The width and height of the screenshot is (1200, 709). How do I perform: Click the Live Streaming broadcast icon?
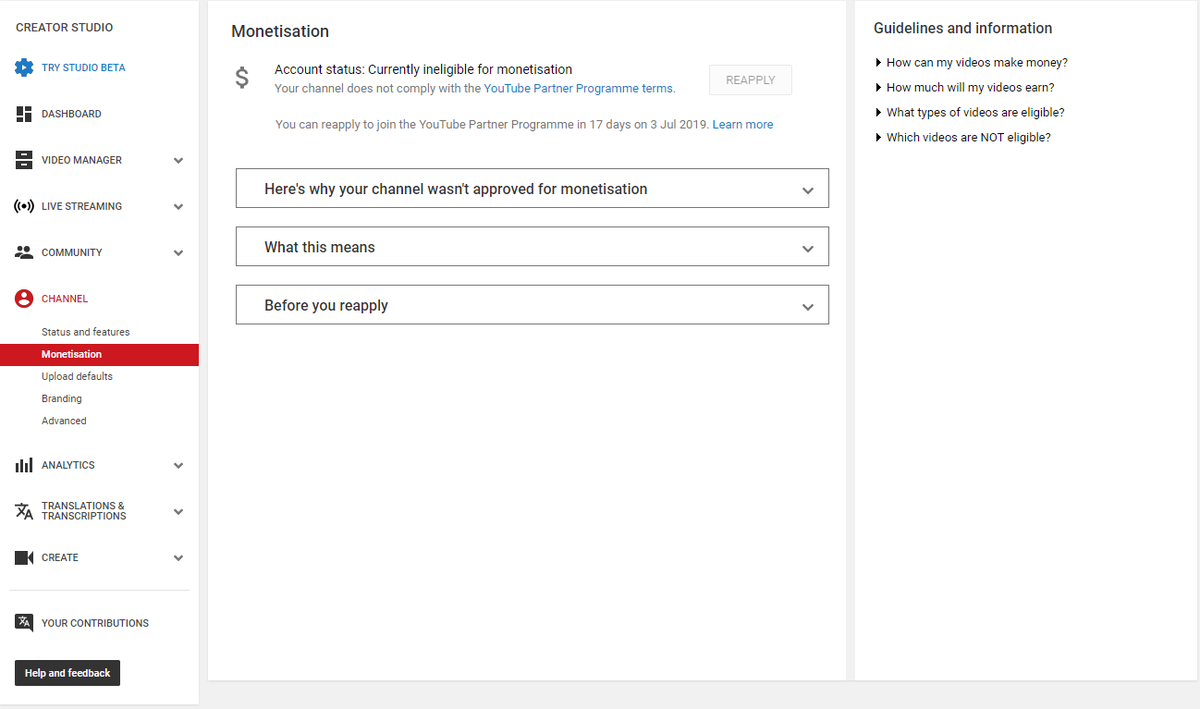tap(24, 206)
